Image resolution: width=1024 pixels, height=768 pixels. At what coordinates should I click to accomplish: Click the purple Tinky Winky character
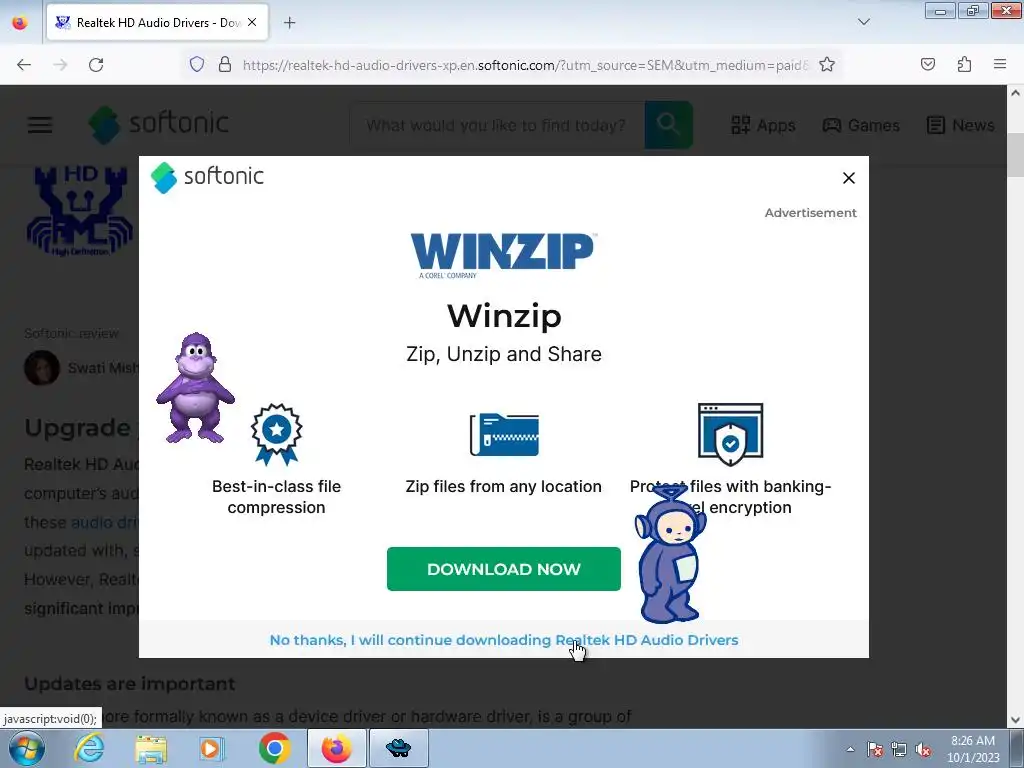tap(670, 554)
